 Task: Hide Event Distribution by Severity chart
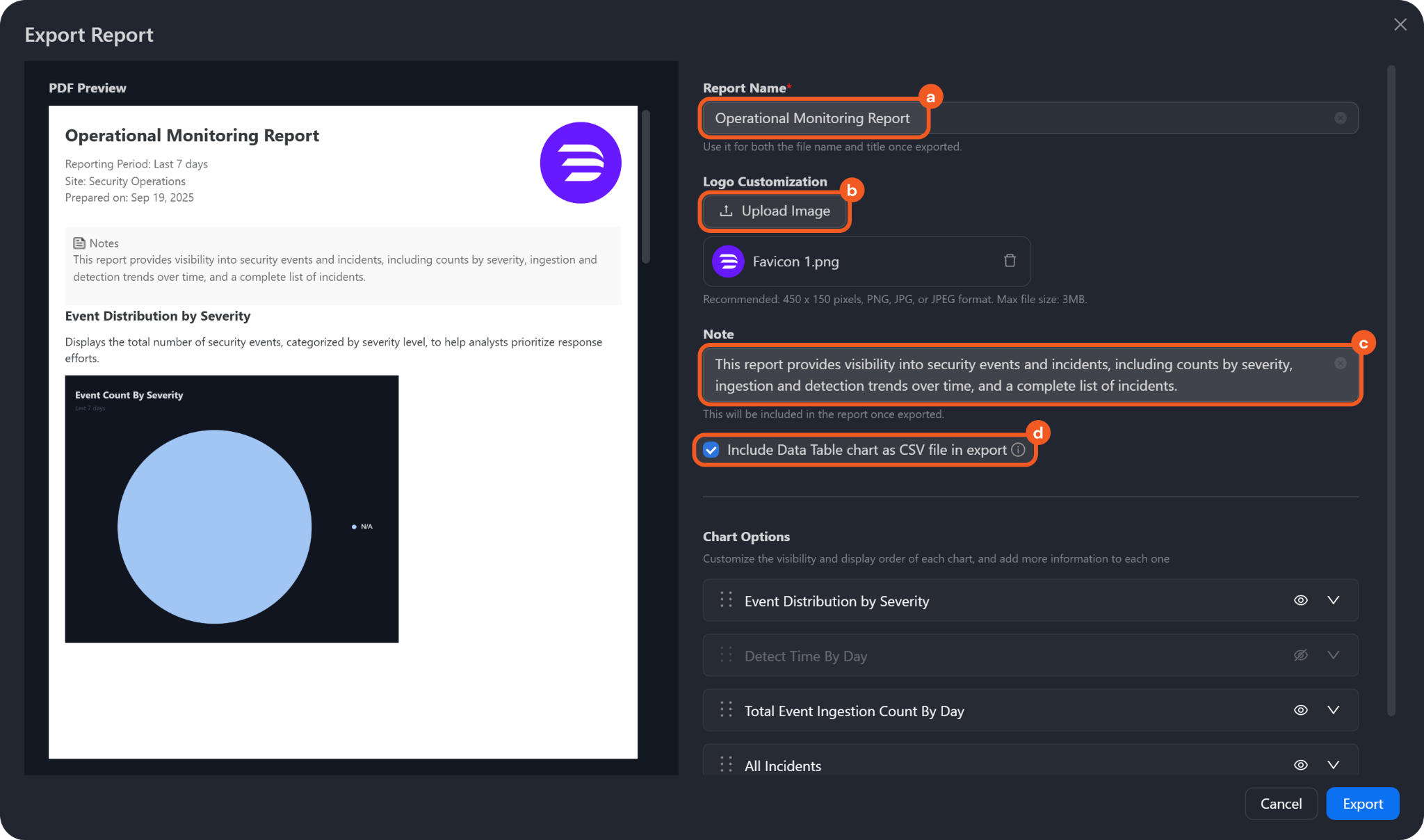[1300, 600]
